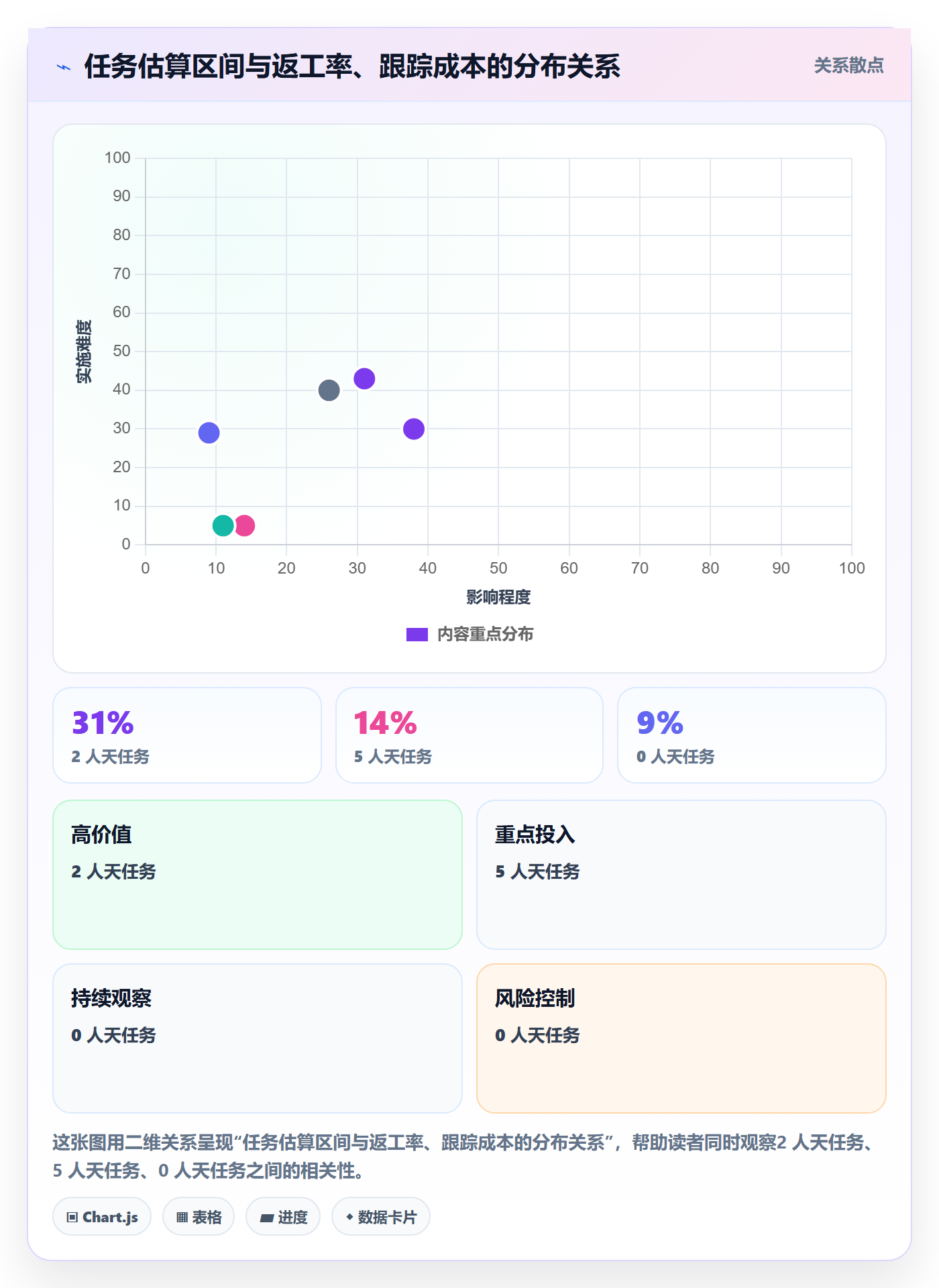The image size is (939, 1288).
Task: Open the 风险控制 quadrant card
Action: [681, 1038]
